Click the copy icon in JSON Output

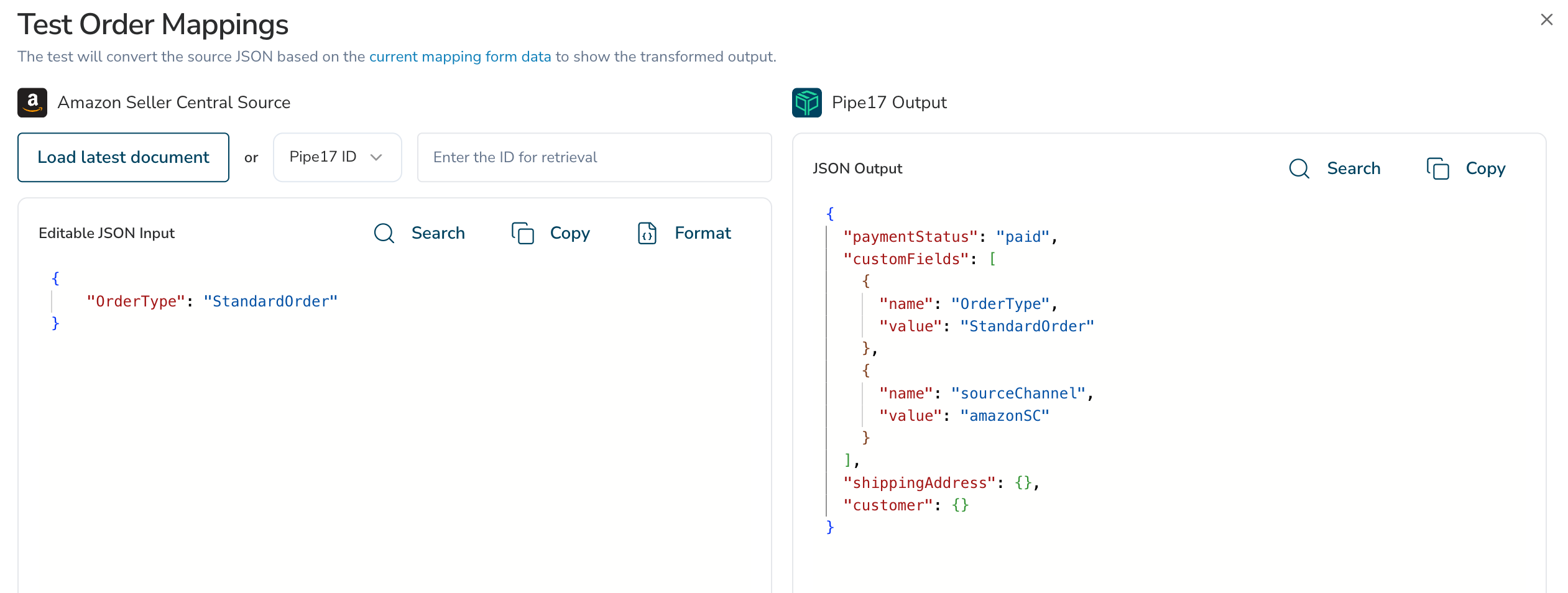point(1438,168)
